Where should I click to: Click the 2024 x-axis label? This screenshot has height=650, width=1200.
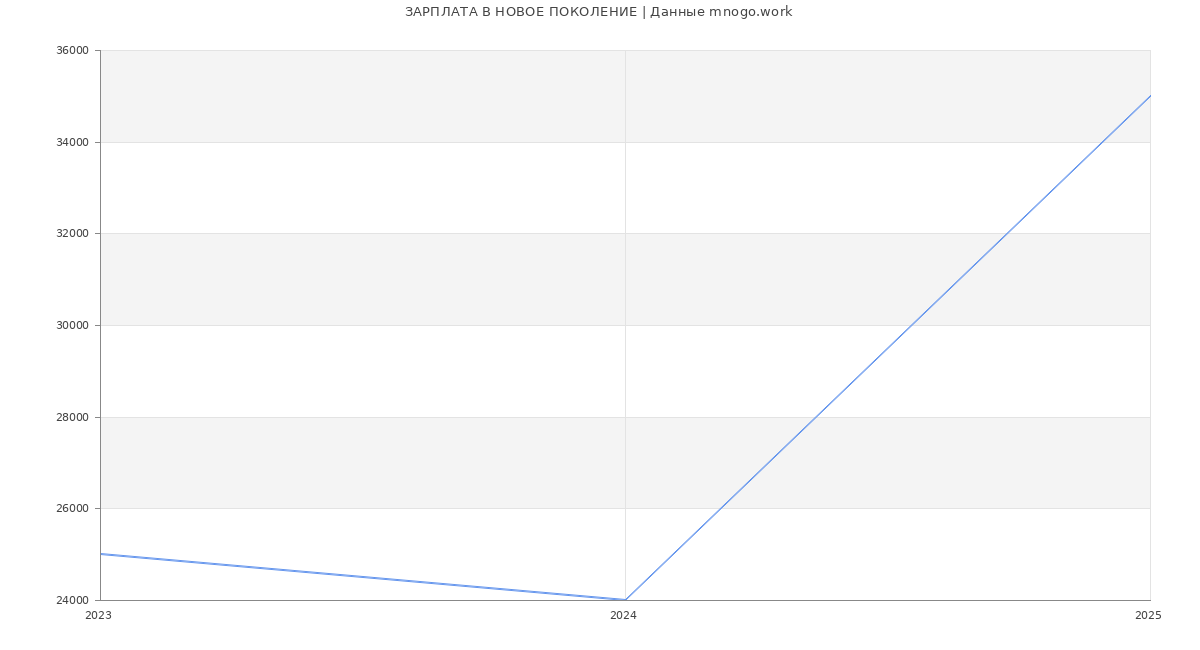tap(623, 616)
